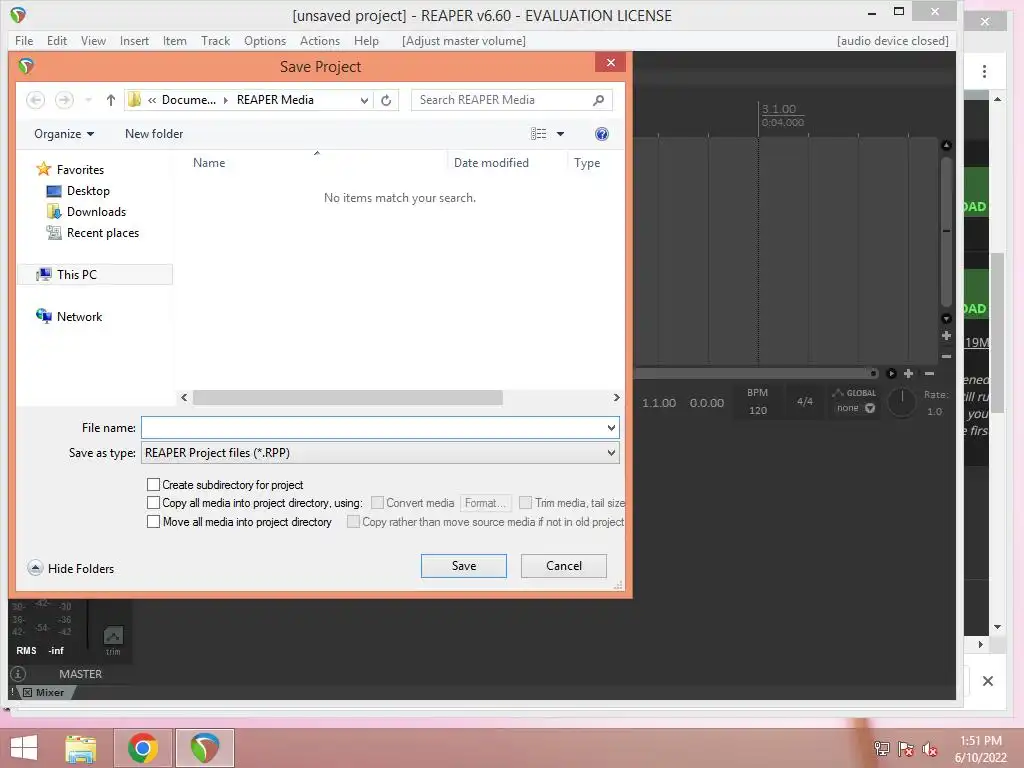Click the audio device closed status
This screenshot has height=768, width=1024.
[893, 40]
